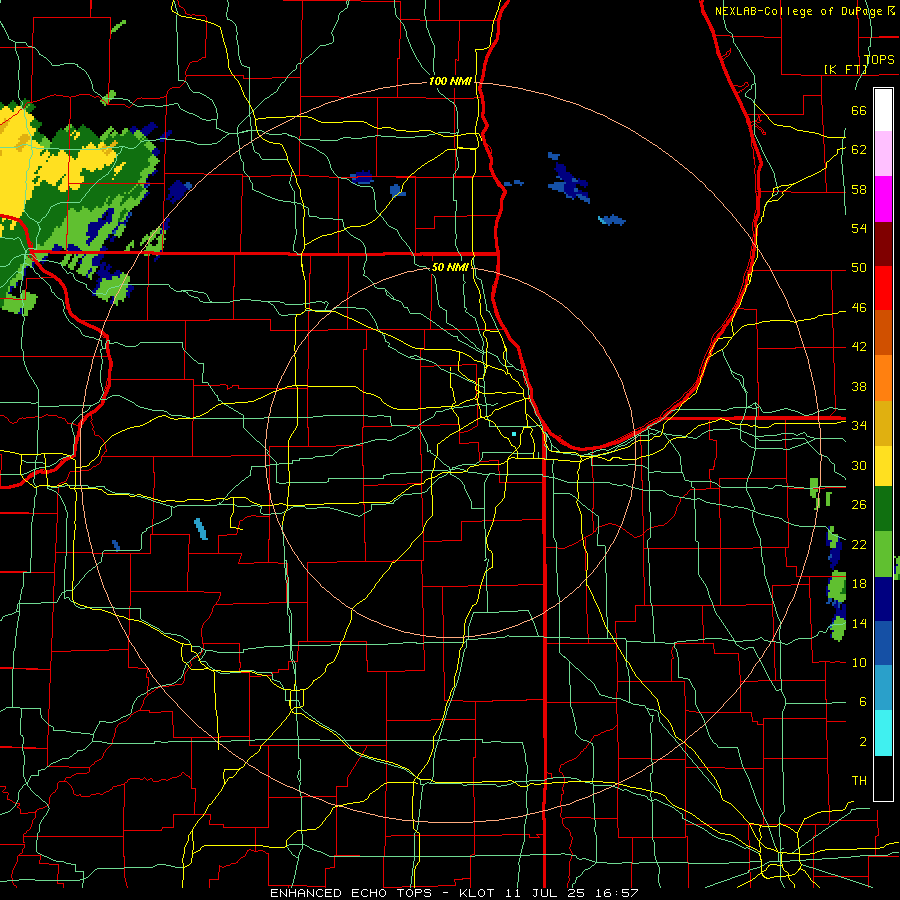Click the navy blue legend swatch

coord(883,599)
